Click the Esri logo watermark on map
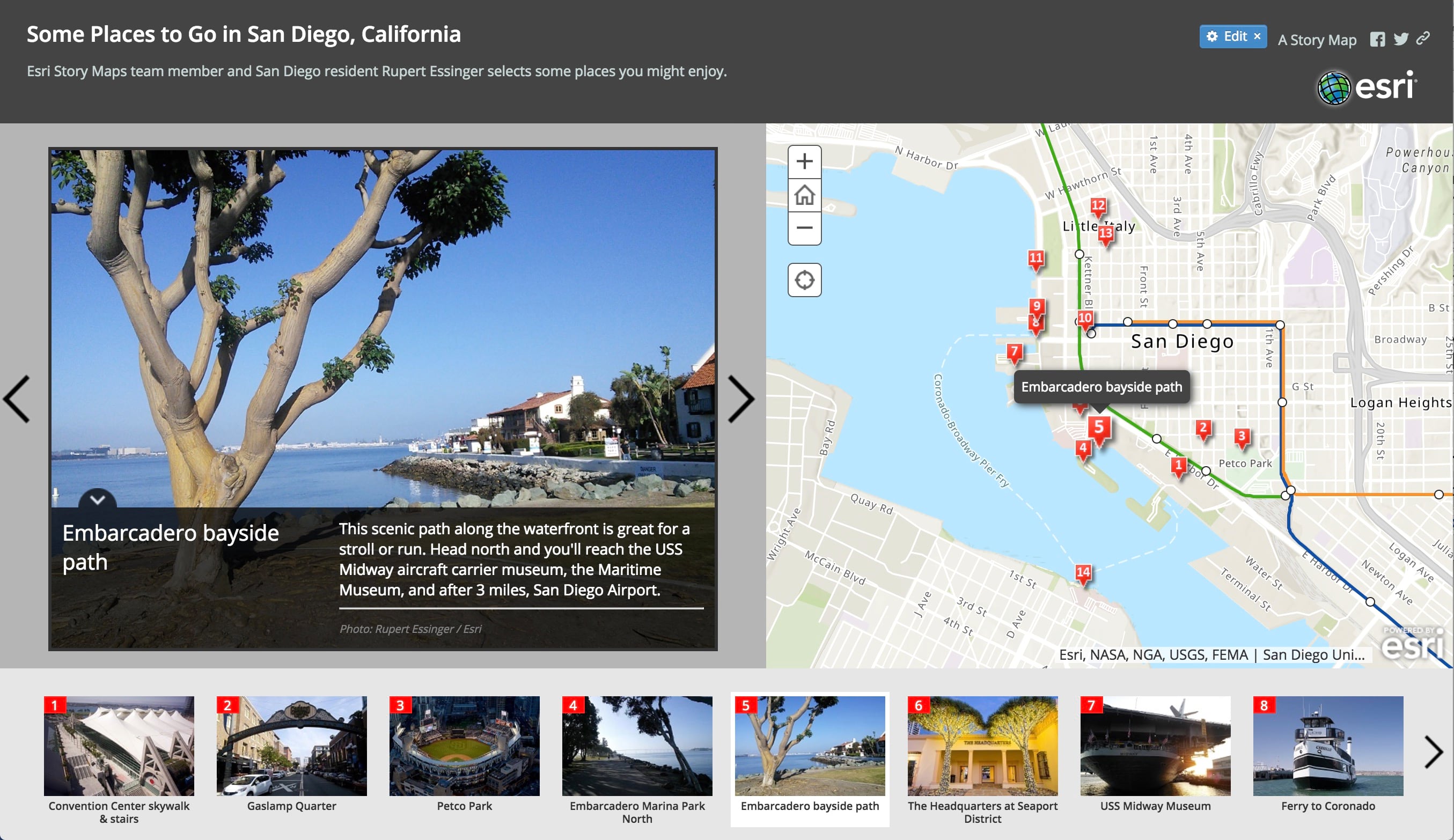The width and height of the screenshot is (1454, 840). tap(1410, 645)
